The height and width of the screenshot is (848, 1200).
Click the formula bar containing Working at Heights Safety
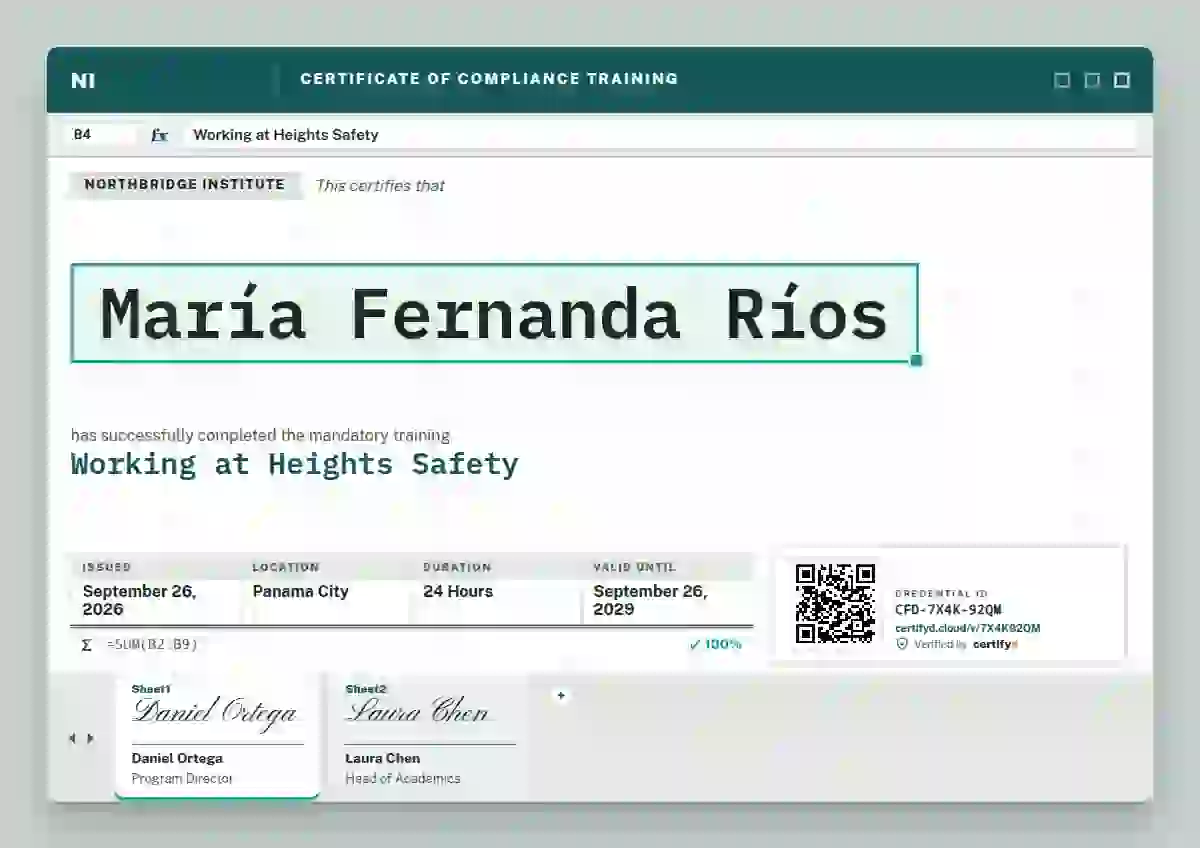tap(660, 135)
